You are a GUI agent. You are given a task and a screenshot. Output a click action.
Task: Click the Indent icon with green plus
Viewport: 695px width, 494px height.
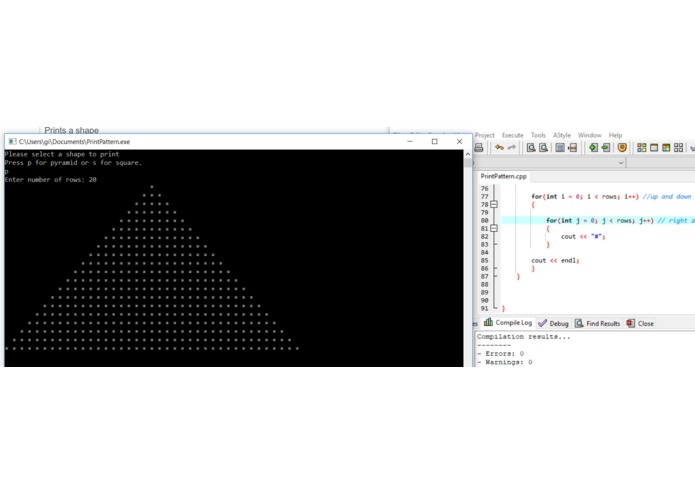(x=593, y=148)
